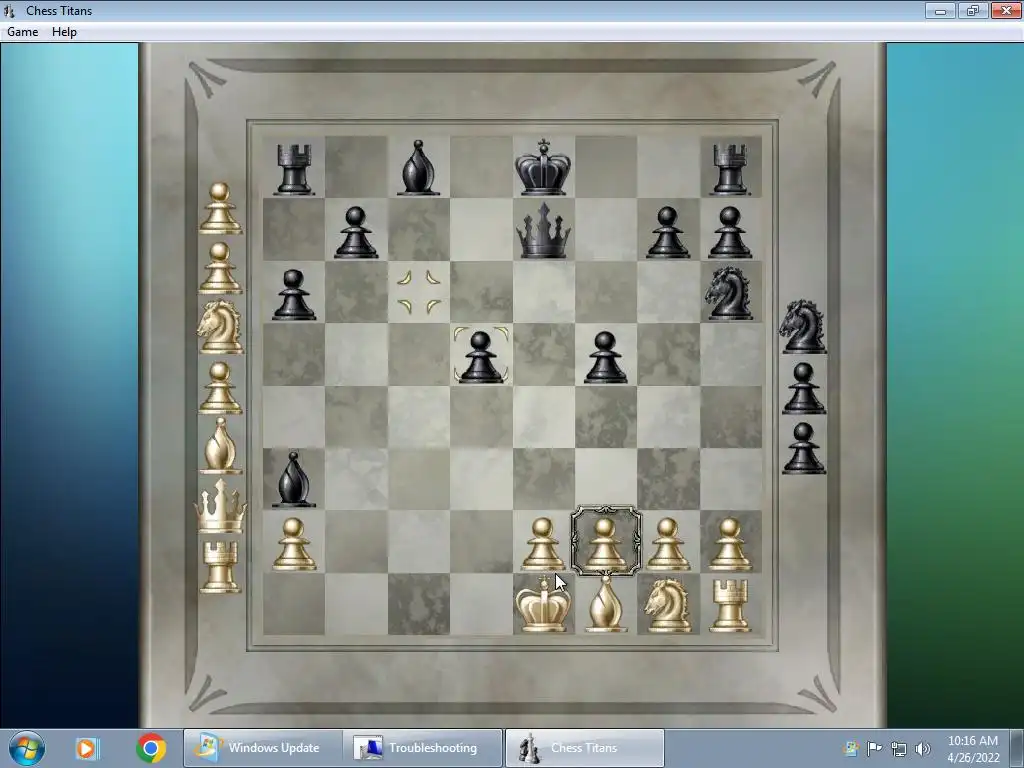Minimize the Chess Titans window
Screen dimensions: 1024x768
coord(940,10)
